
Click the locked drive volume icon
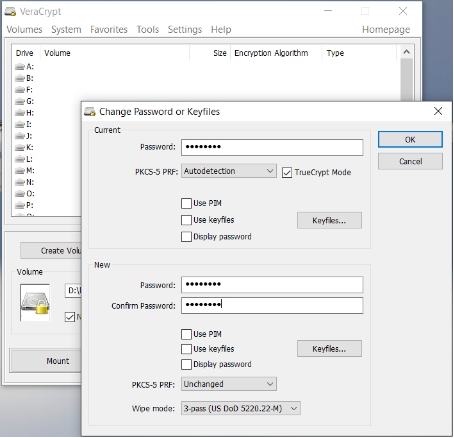pyautogui.click(x=35, y=303)
